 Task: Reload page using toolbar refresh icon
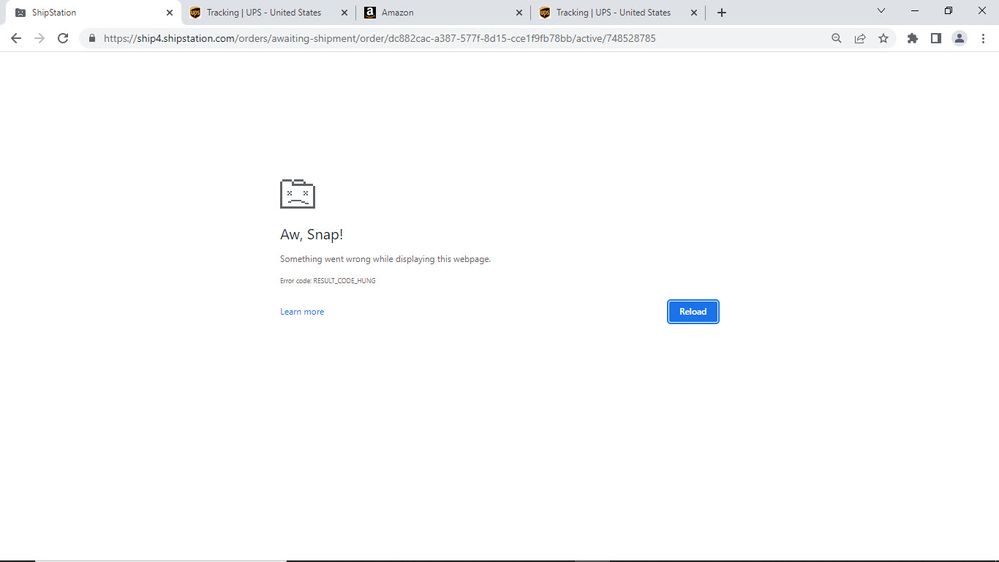[x=63, y=38]
